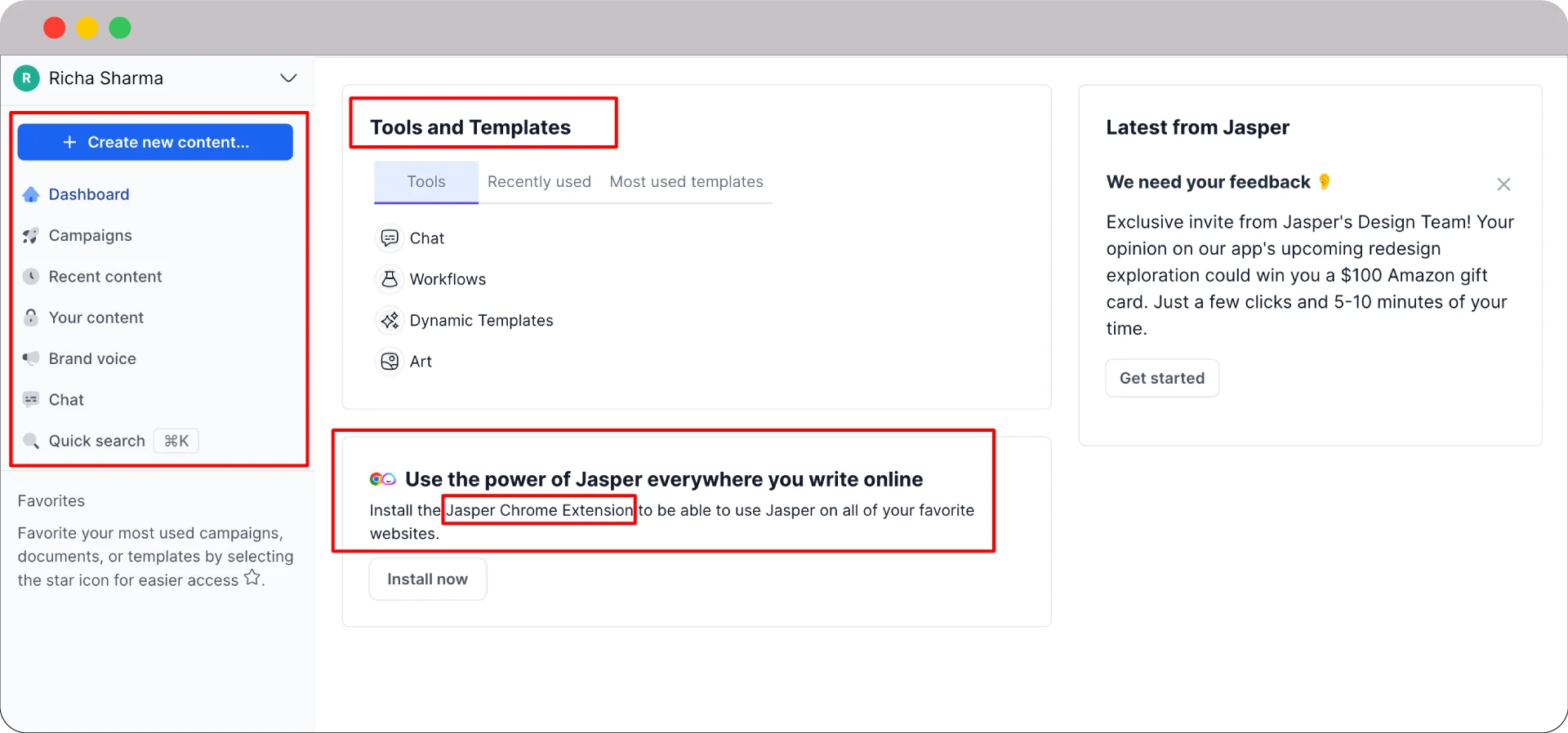The width and height of the screenshot is (1568, 733).
Task: Click the Campaigns rocket icon
Action: click(x=31, y=236)
